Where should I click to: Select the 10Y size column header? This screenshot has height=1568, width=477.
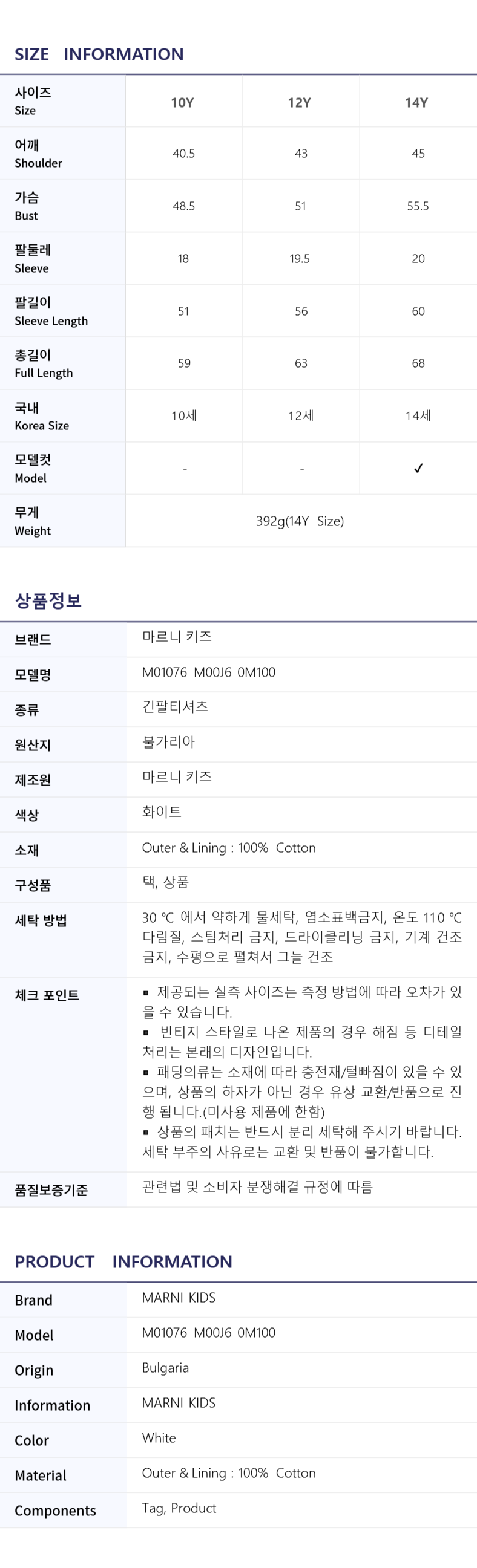(182, 102)
